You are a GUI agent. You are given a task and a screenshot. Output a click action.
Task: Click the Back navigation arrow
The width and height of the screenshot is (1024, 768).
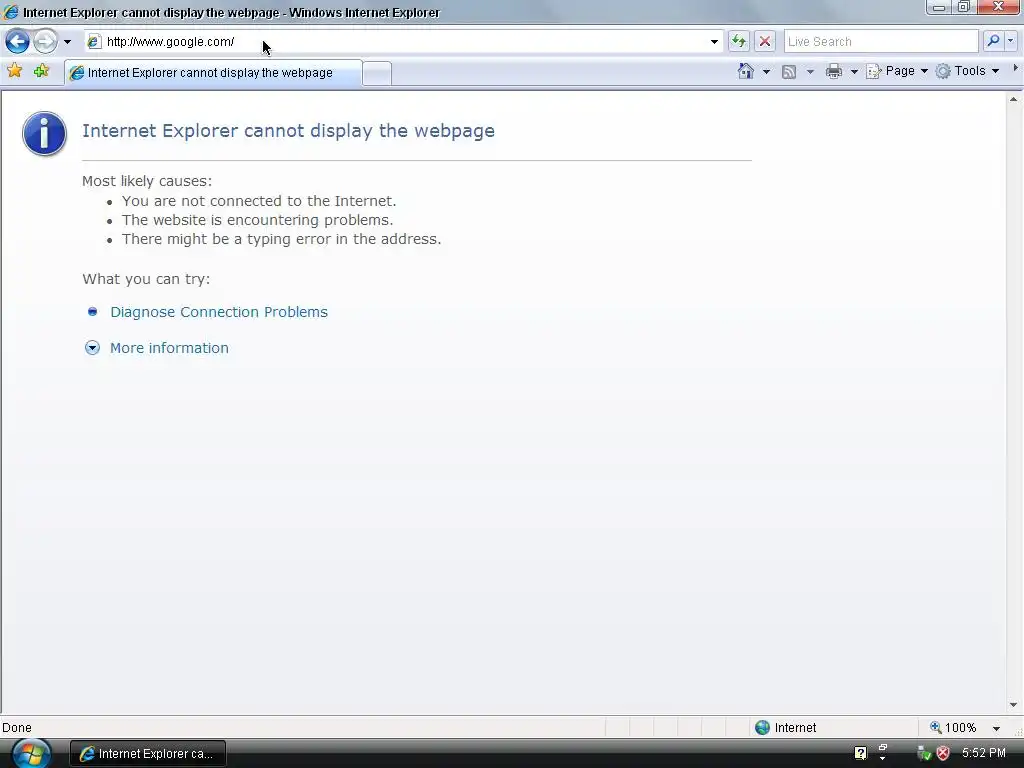(x=18, y=42)
